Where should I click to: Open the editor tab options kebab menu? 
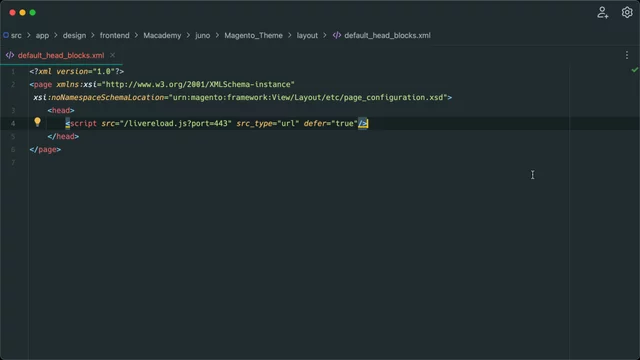[x=627, y=55]
